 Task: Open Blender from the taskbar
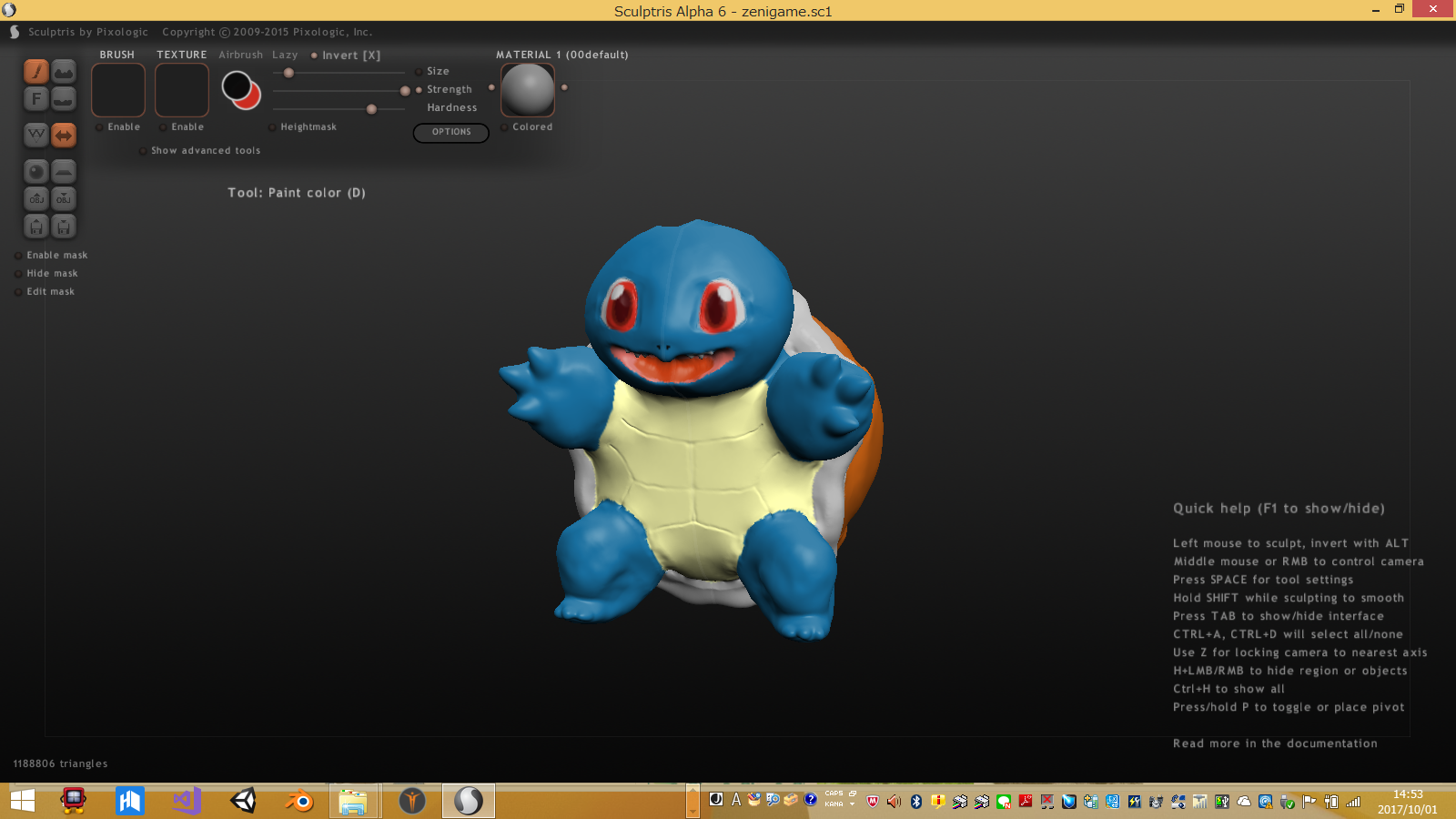click(x=298, y=801)
